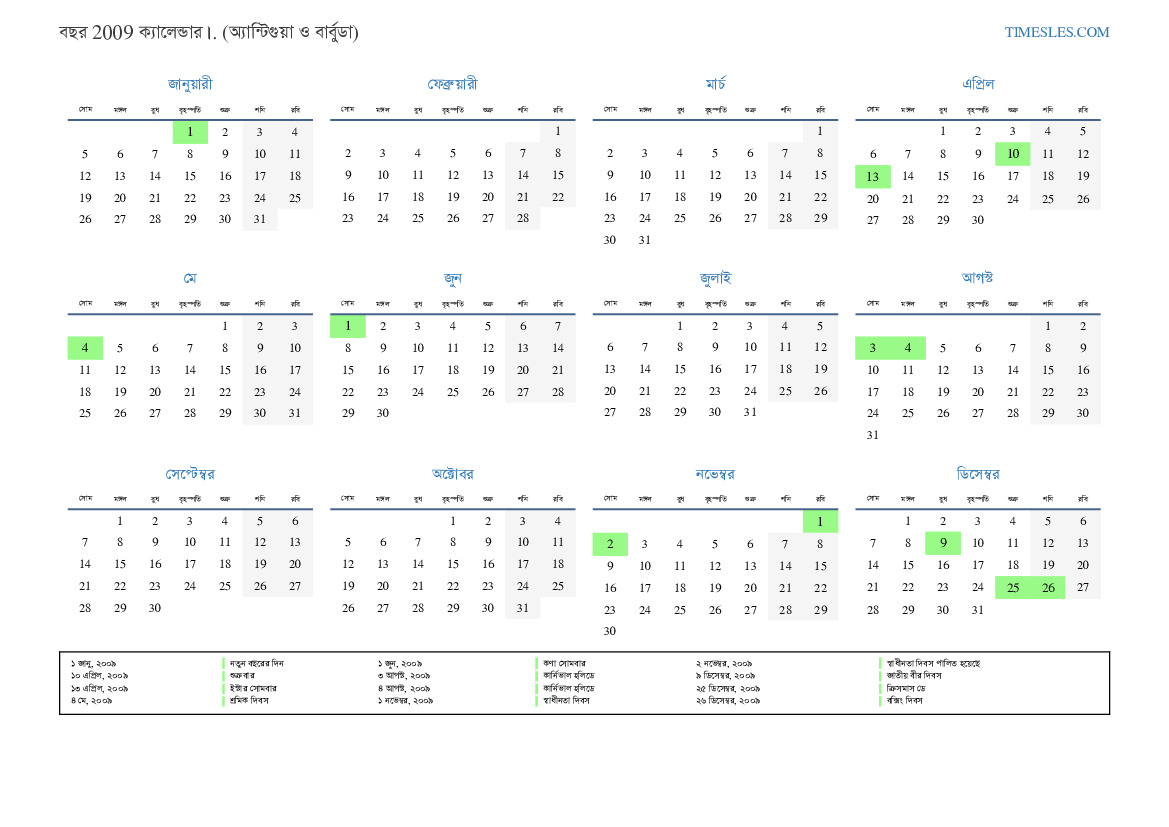Select the অক্টোবর (October) month heading

453,474
